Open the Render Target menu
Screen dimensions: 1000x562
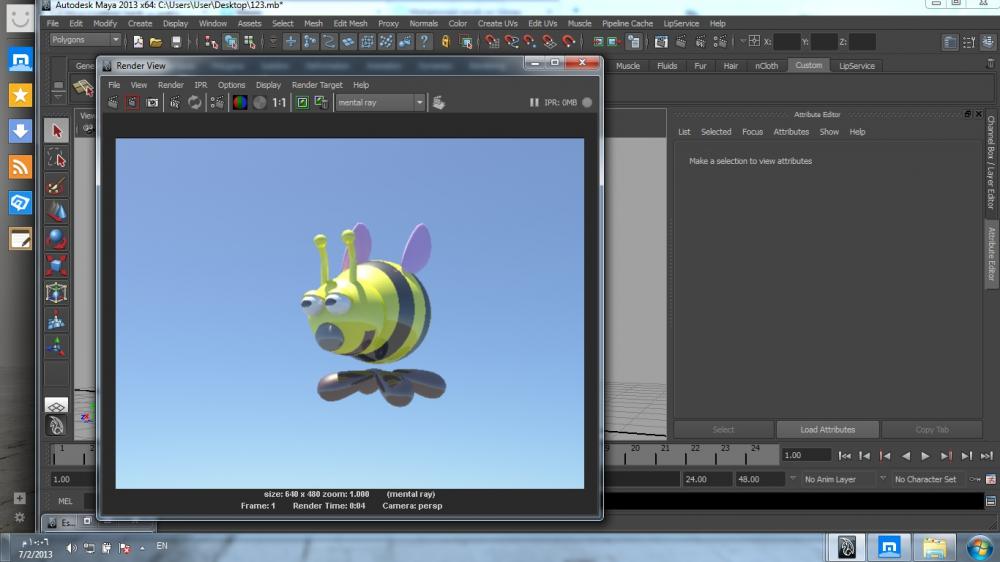[317, 85]
